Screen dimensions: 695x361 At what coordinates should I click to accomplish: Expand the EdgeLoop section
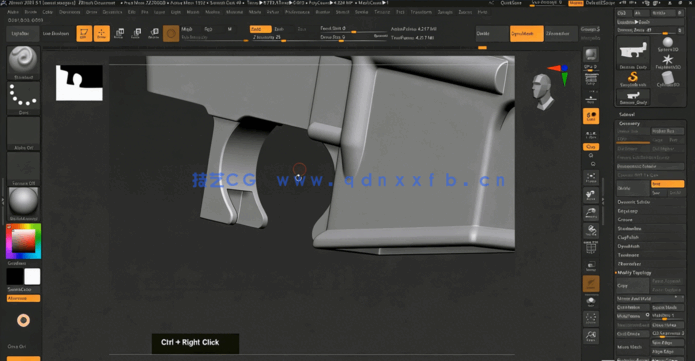point(628,211)
